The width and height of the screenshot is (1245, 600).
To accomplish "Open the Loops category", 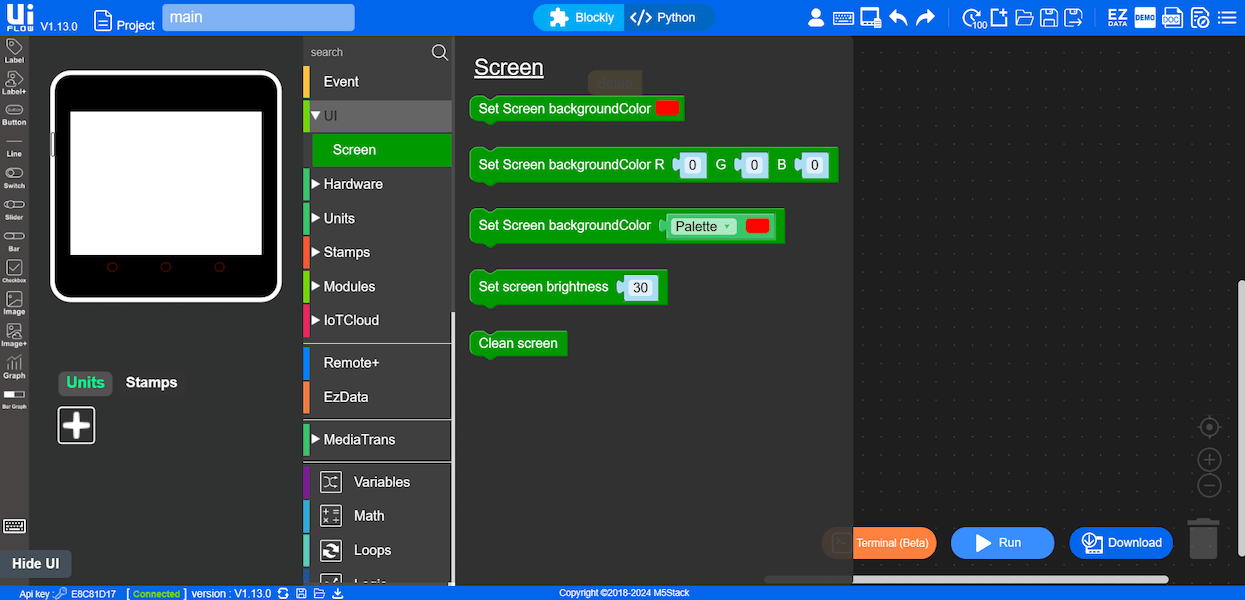I will tap(377, 550).
